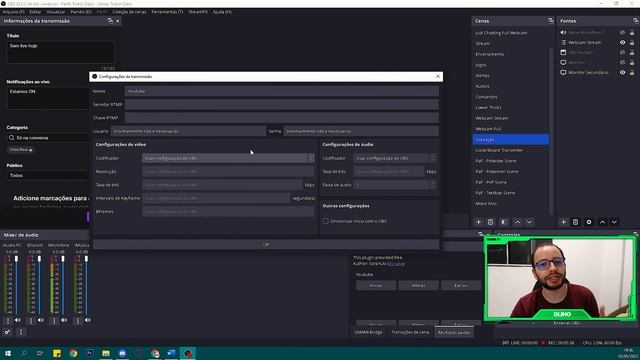Viewport: 640px width, 360px height.
Task: Toggle lock on the Monitor source
Action: (x=632, y=62)
